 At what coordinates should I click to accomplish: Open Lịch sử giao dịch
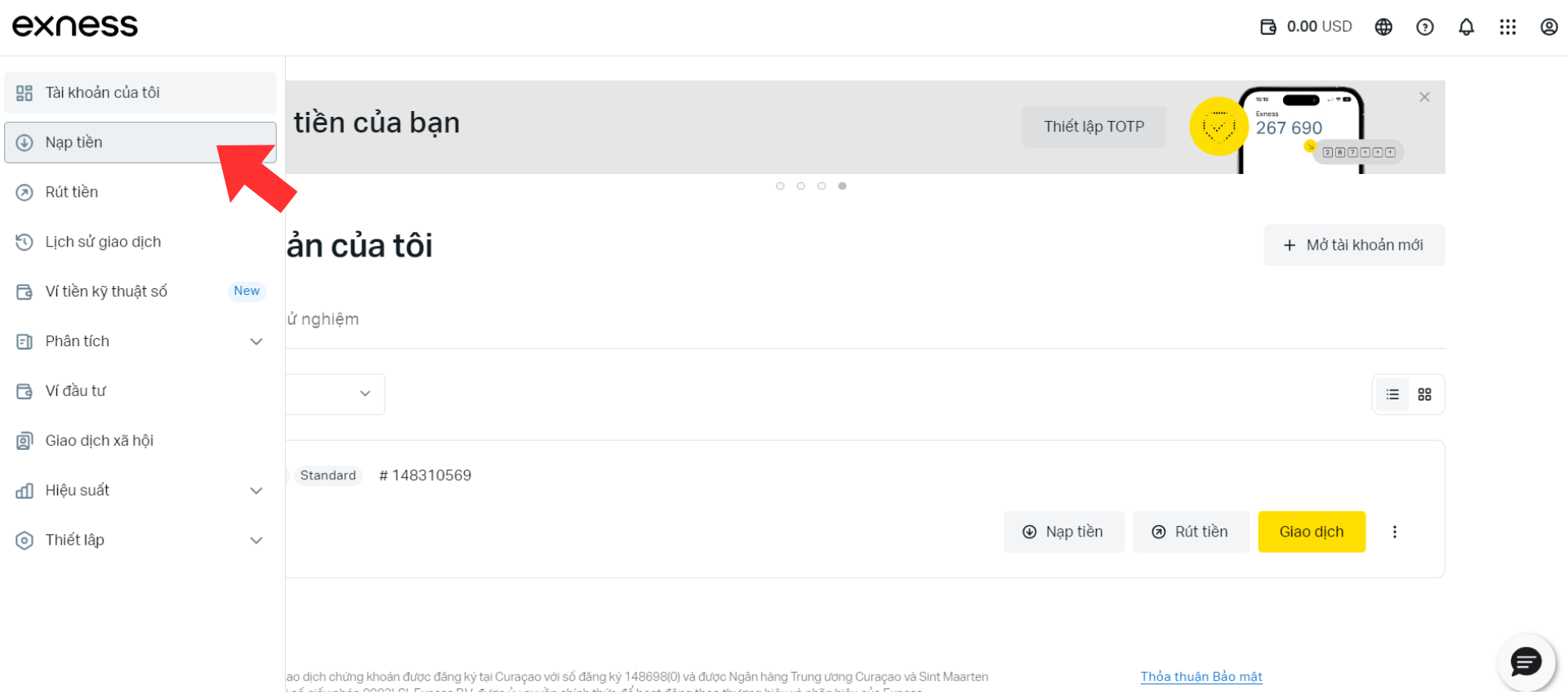tap(140, 243)
